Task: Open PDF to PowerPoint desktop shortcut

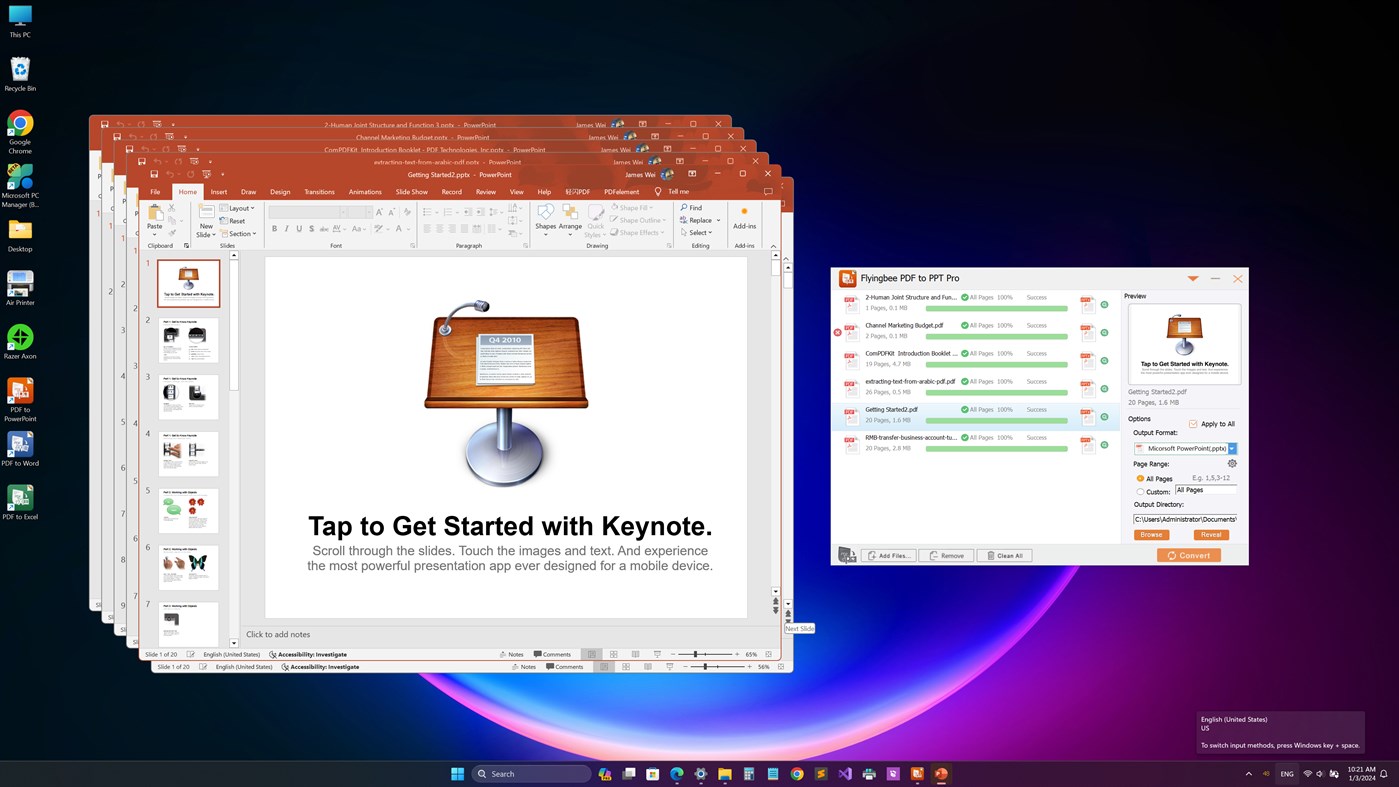Action: [x=20, y=400]
